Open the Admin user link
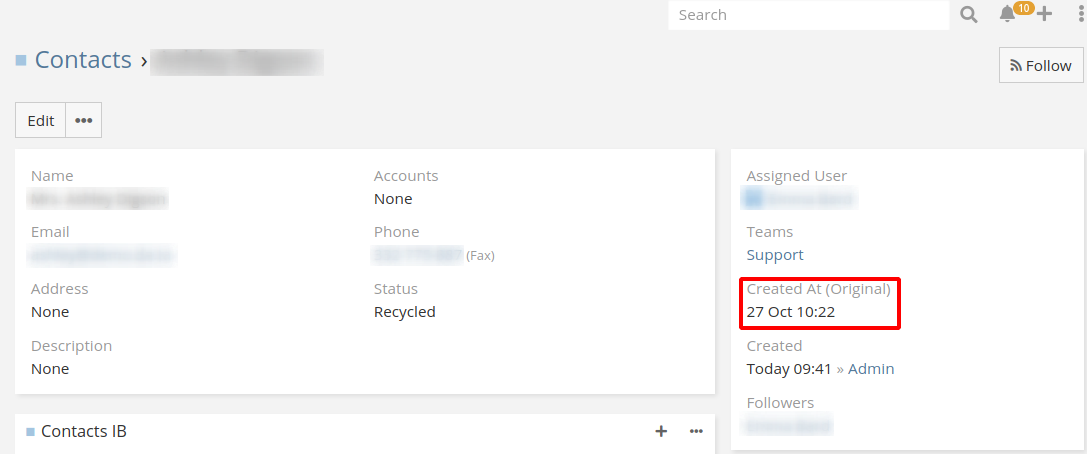Screen dimensions: 1087x454 pos(871,369)
